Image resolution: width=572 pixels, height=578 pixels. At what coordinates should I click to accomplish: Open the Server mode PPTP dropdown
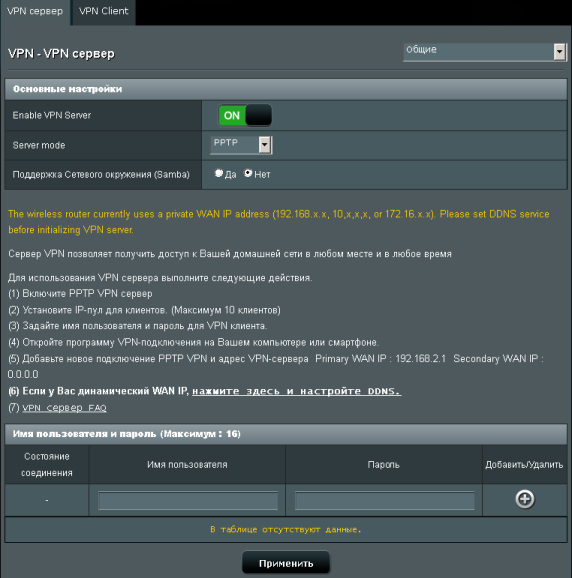tap(241, 145)
